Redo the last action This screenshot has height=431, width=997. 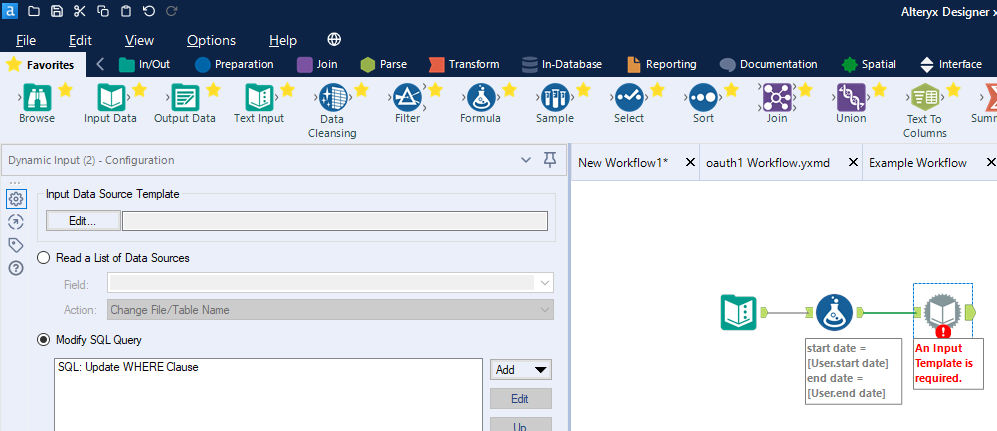[x=171, y=11]
